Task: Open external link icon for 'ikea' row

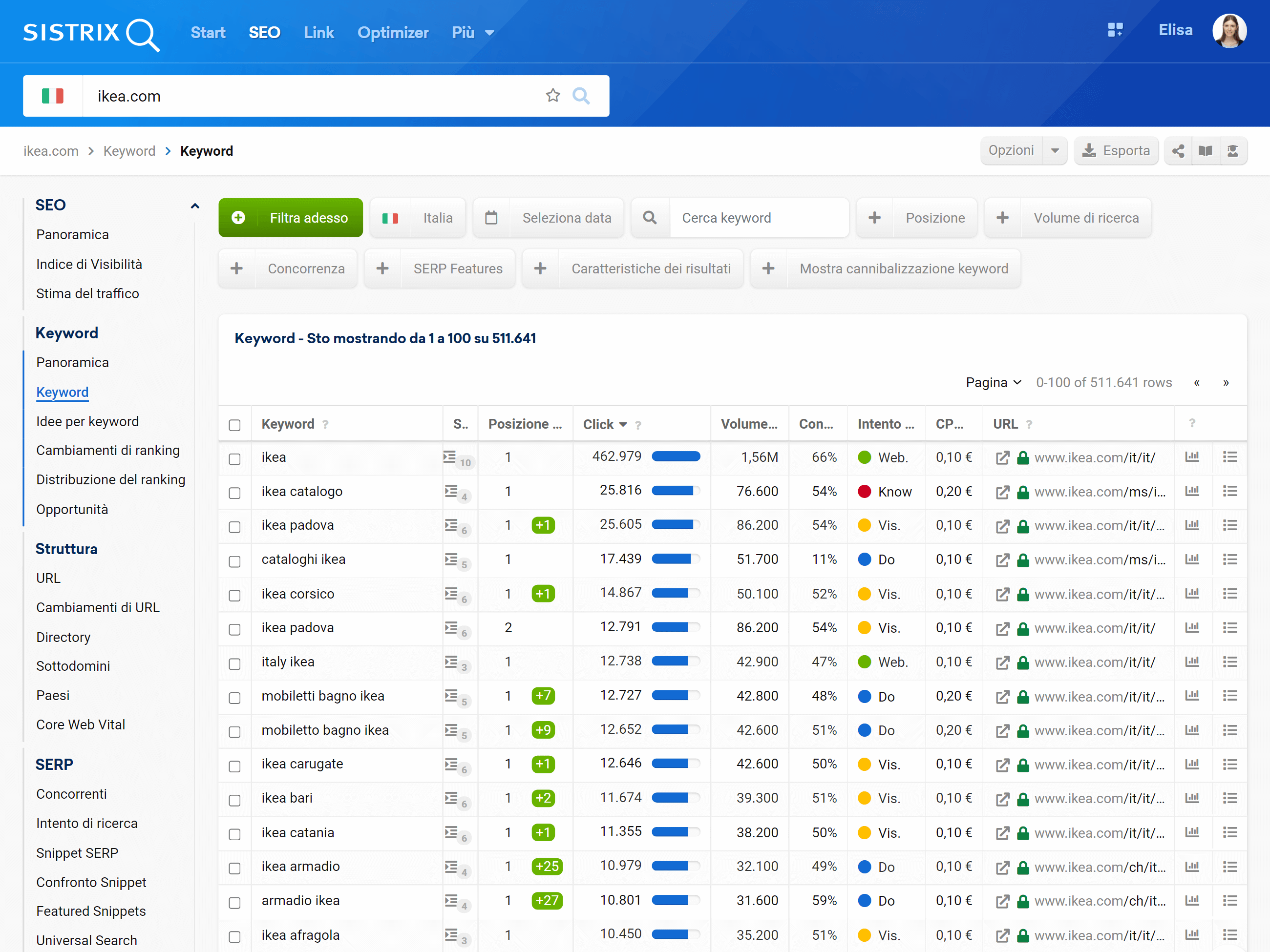Action: (x=1002, y=458)
